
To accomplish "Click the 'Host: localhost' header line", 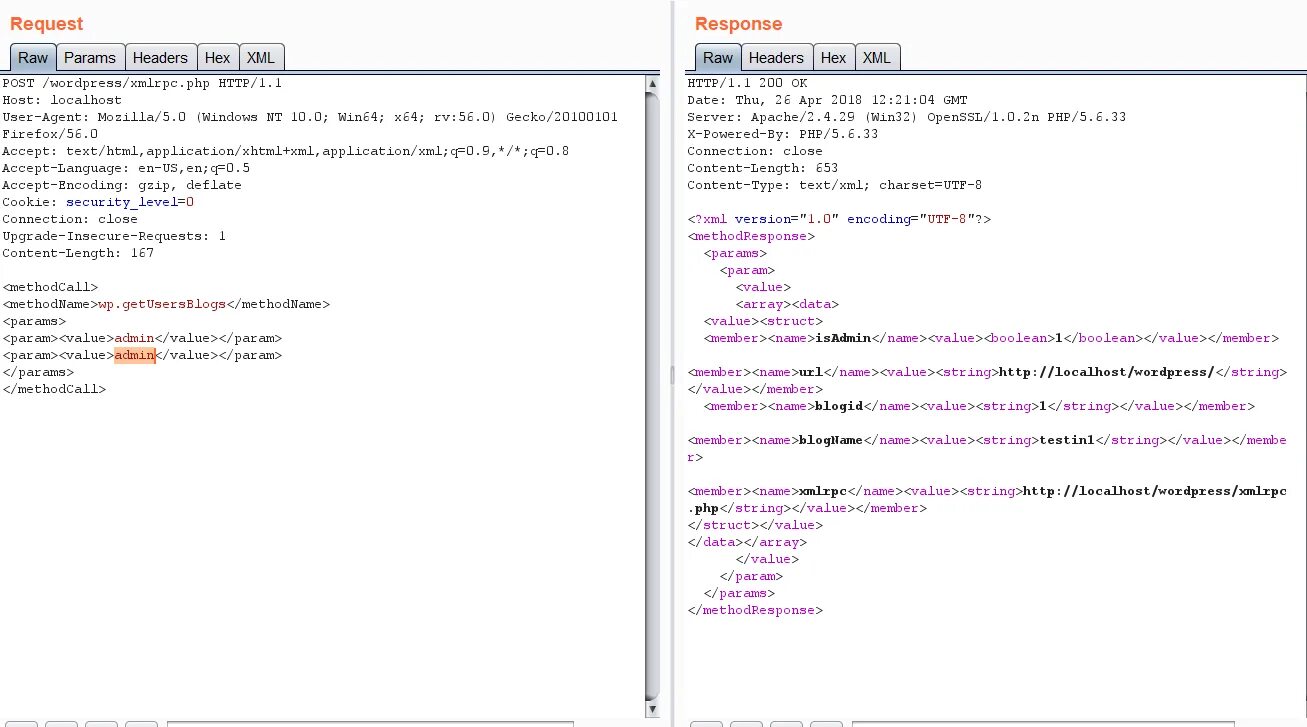I will 62,100.
